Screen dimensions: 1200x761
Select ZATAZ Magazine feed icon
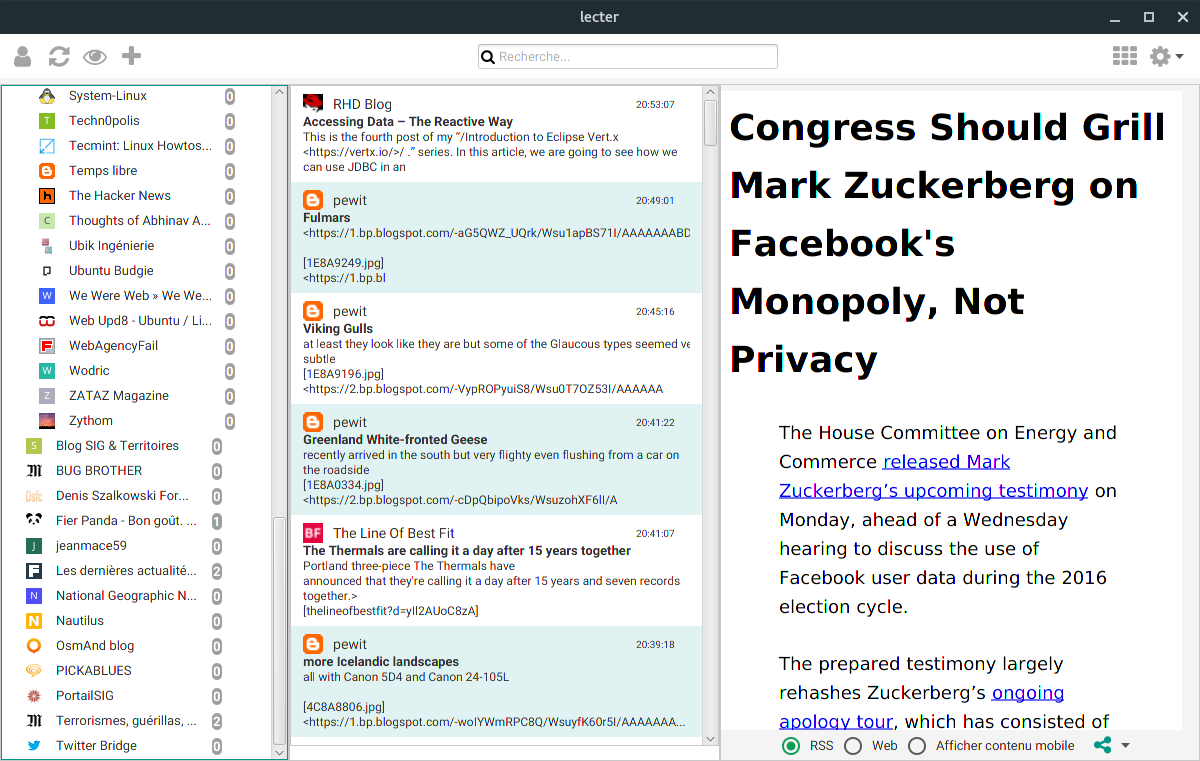click(x=46, y=396)
